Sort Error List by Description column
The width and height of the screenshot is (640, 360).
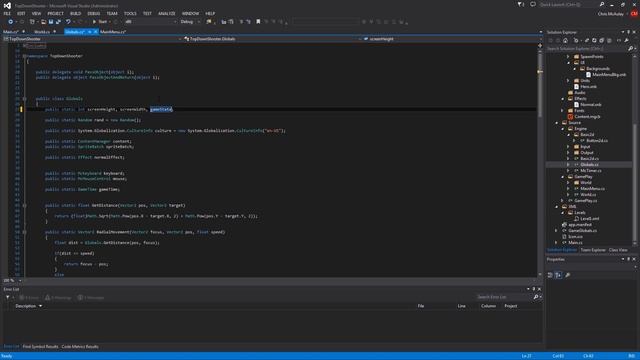(26, 306)
